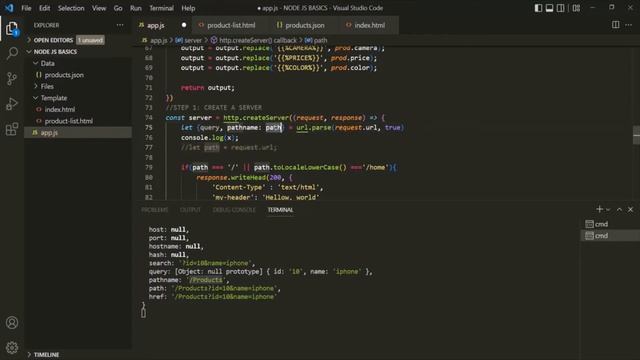The width and height of the screenshot is (640, 360).
Task: Open Explorer views and more actions
Action: pos(120,25)
